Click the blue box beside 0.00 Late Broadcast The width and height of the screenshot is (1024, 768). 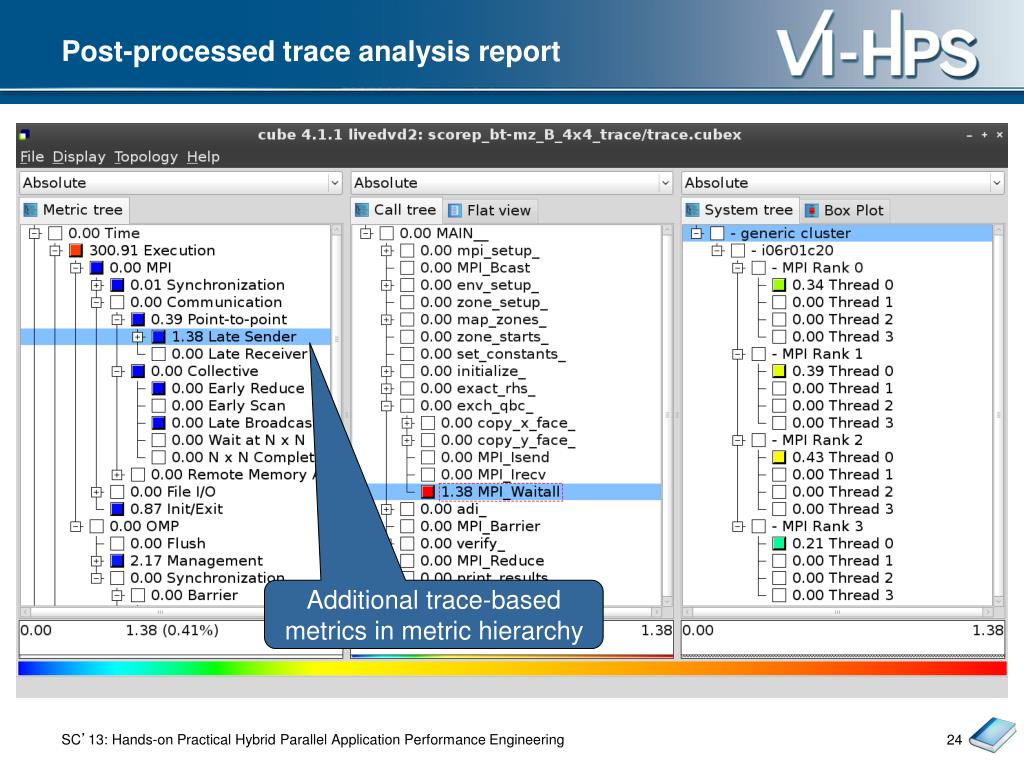(x=159, y=423)
